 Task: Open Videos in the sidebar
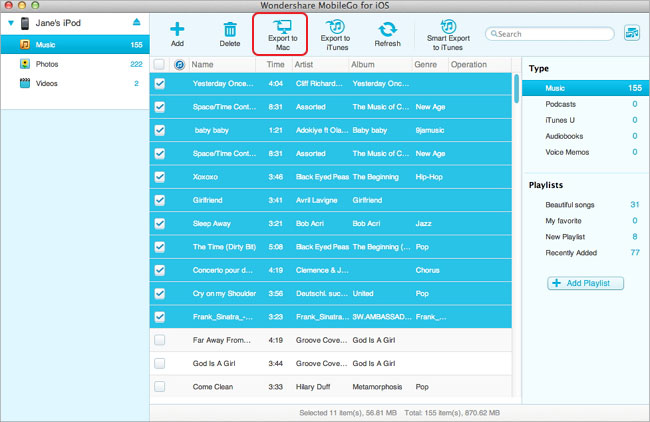point(75,83)
